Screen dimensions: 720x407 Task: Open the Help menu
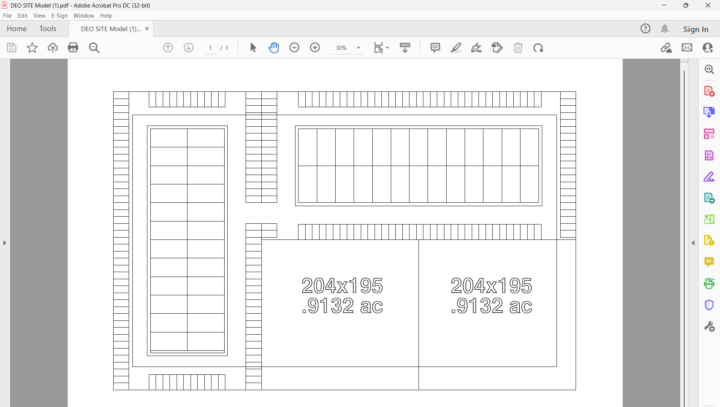tap(106, 16)
